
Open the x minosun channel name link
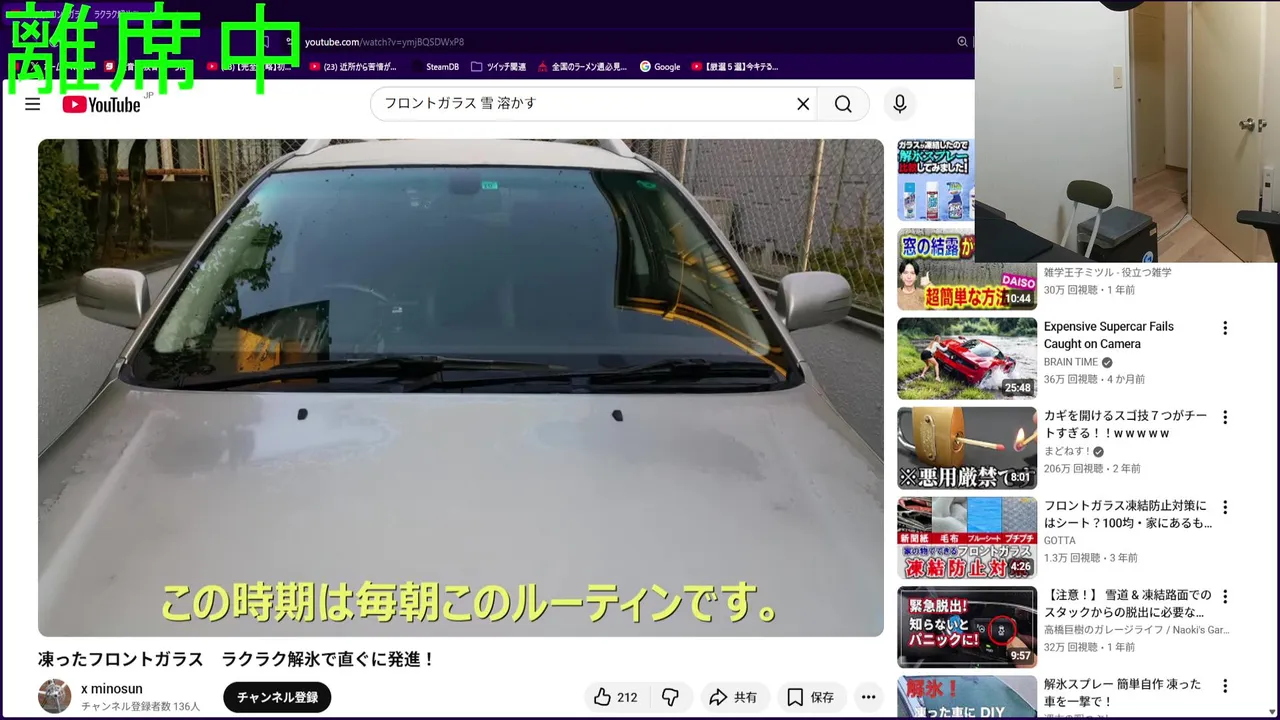pyautogui.click(x=112, y=689)
